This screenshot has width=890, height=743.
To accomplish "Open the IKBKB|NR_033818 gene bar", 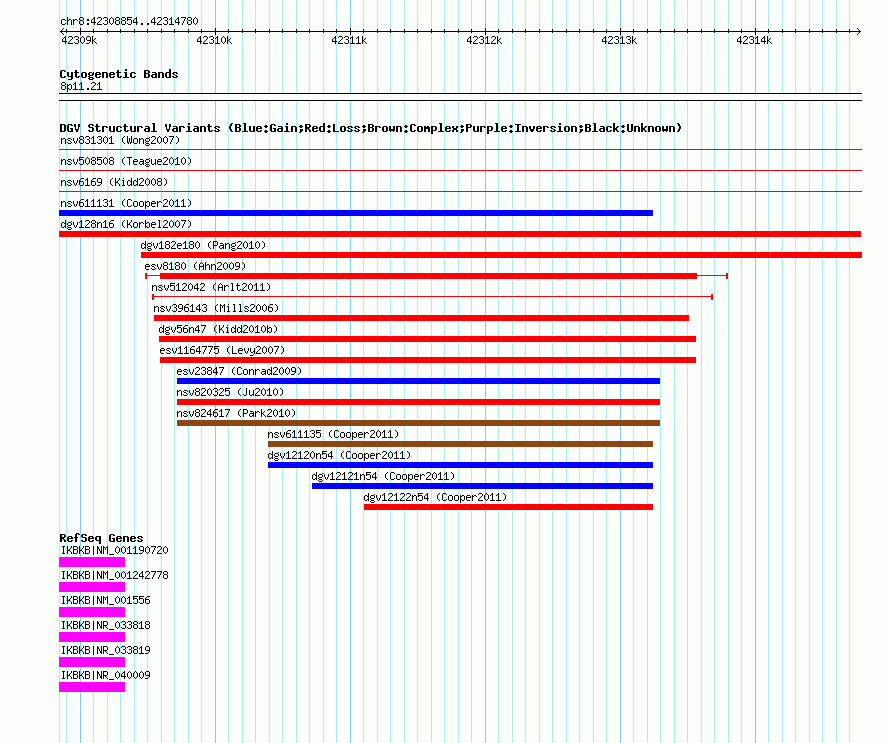I will point(92,637).
